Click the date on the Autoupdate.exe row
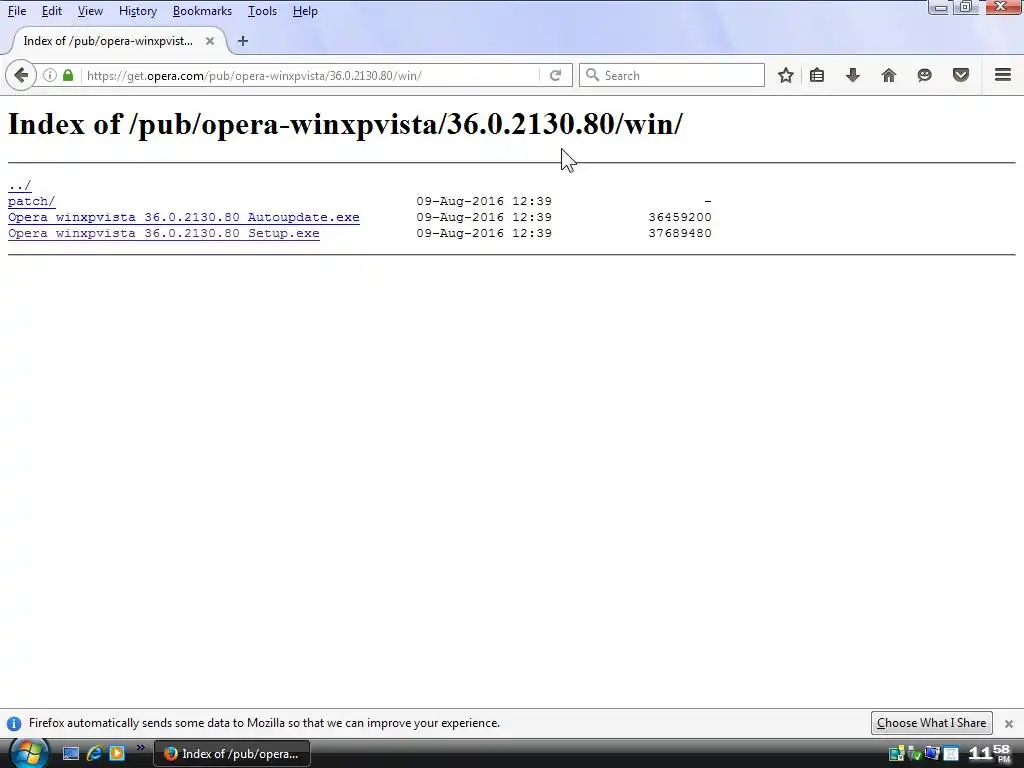Screen dimensions: 1024x768 pyautogui.click(x=484, y=217)
